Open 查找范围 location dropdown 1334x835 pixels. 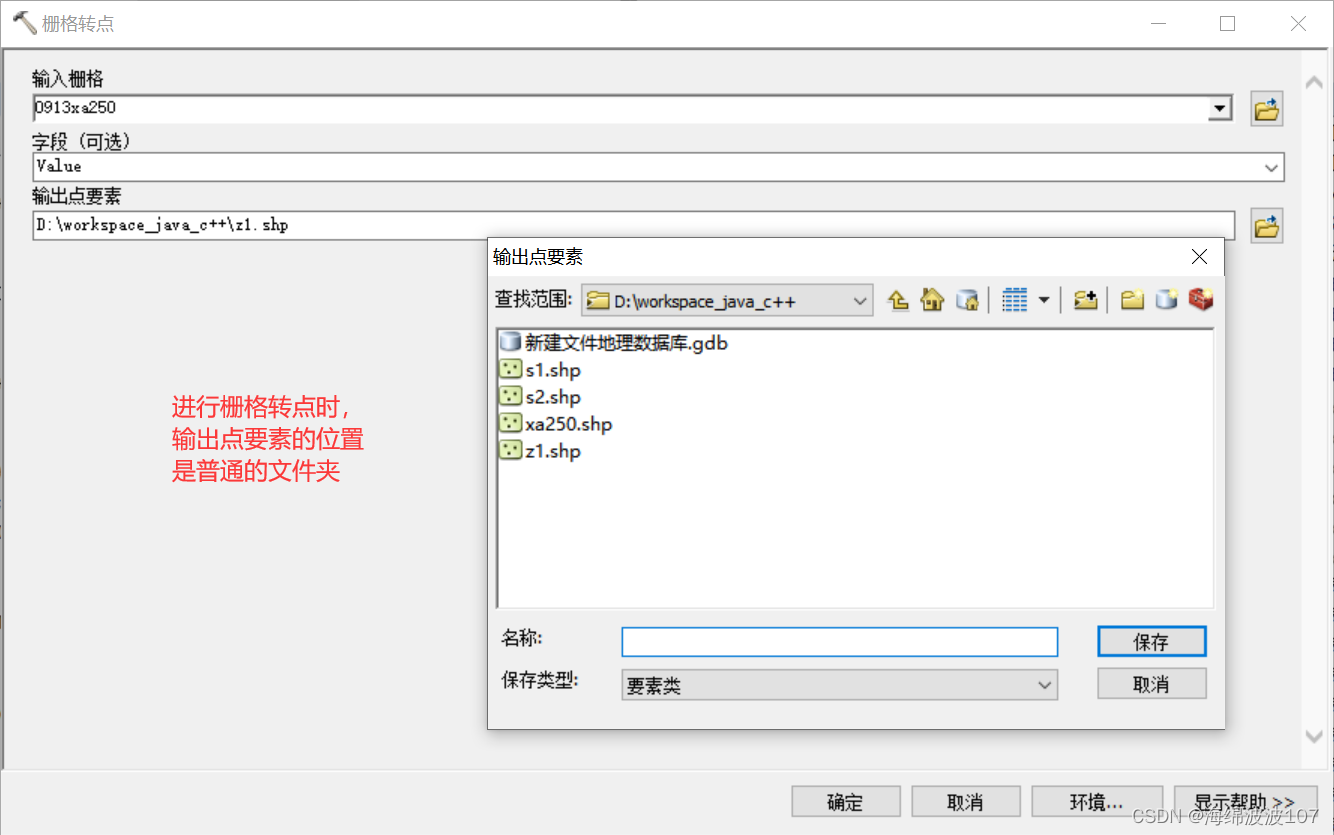727,300
